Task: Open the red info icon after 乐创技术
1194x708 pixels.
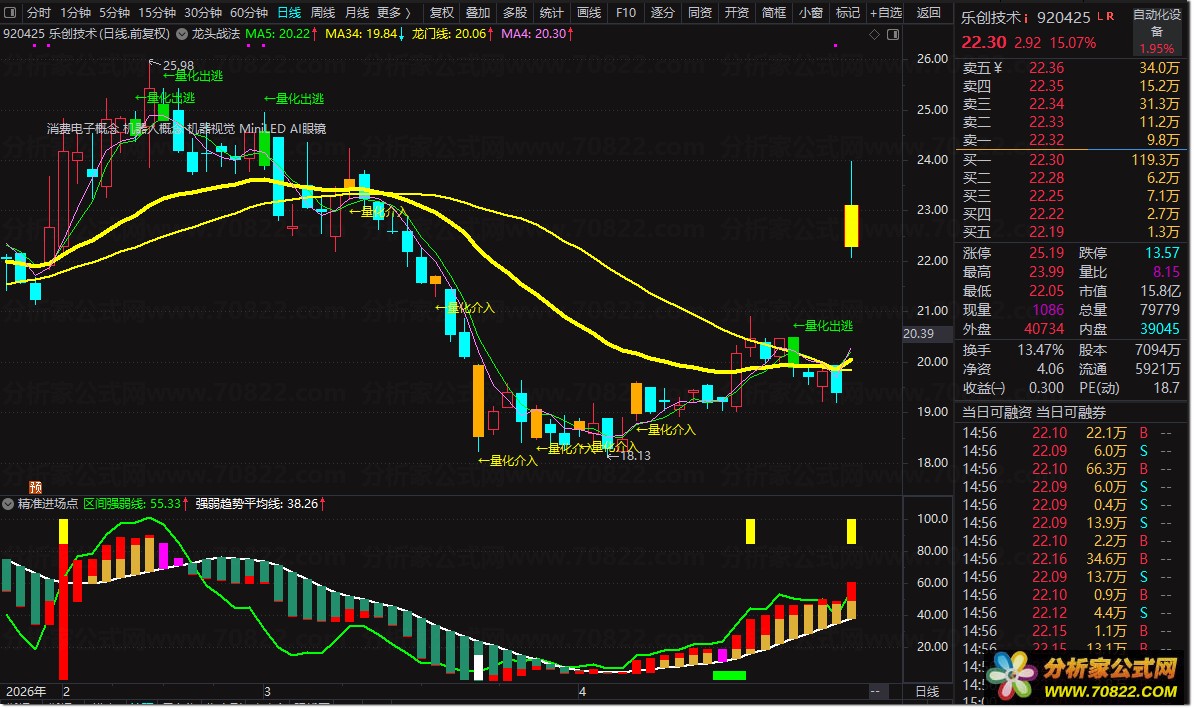Action: [1026, 18]
